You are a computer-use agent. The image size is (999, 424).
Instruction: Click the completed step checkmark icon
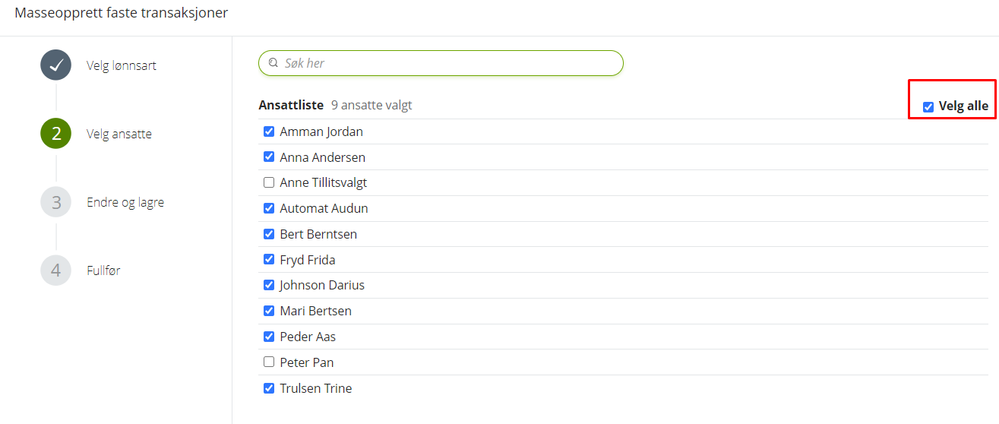tap(55, 65)
